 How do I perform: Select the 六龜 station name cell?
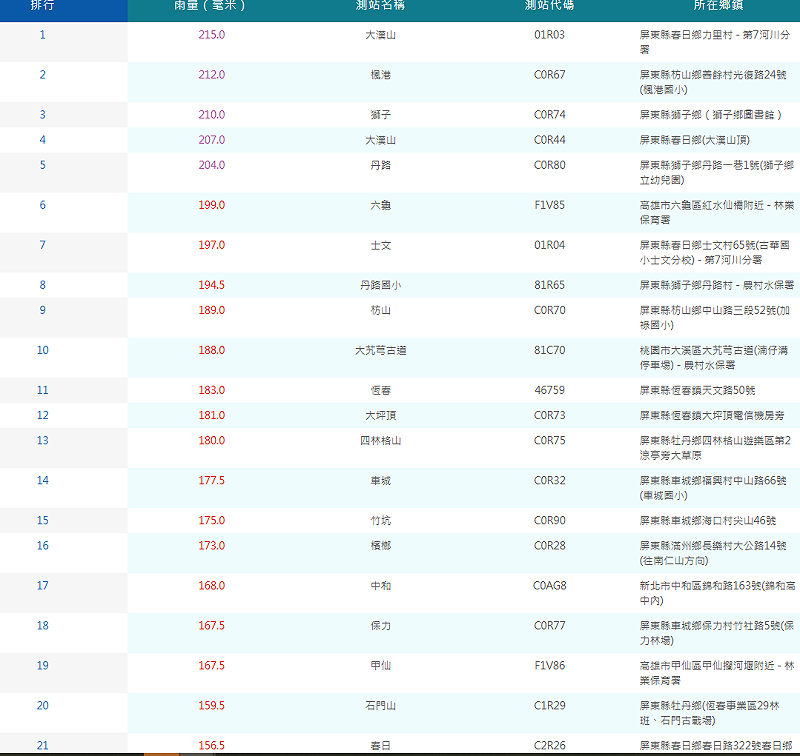[x=381, y=206]
